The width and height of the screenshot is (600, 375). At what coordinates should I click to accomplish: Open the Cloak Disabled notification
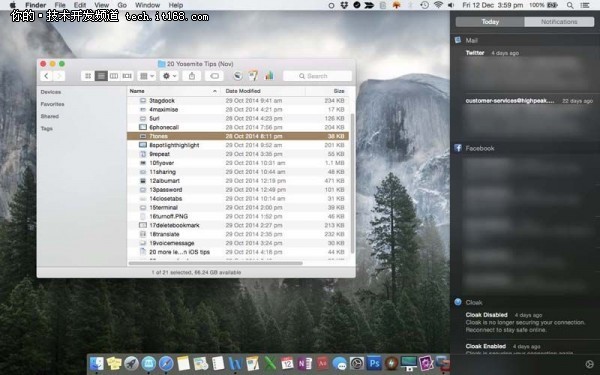coord(526,322)
